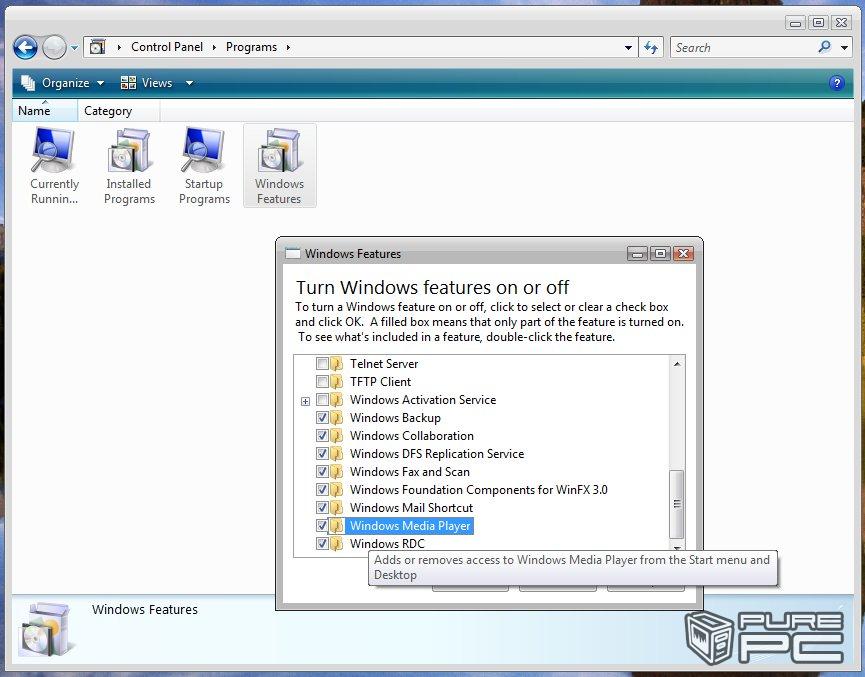Click the Forward navigation arrow button
Image resolution: width=865 pixels, height=677 pixels.
54,47
